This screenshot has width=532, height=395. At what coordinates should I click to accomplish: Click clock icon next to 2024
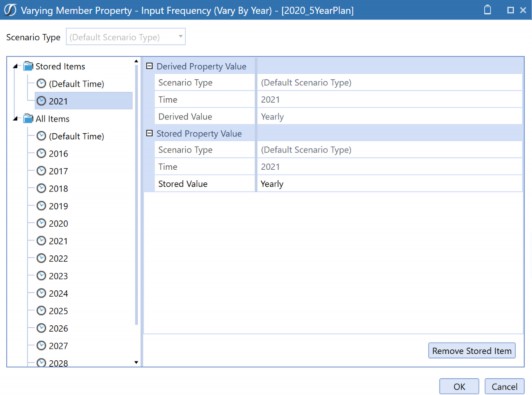pyautogui.click(x=41, y=293)
